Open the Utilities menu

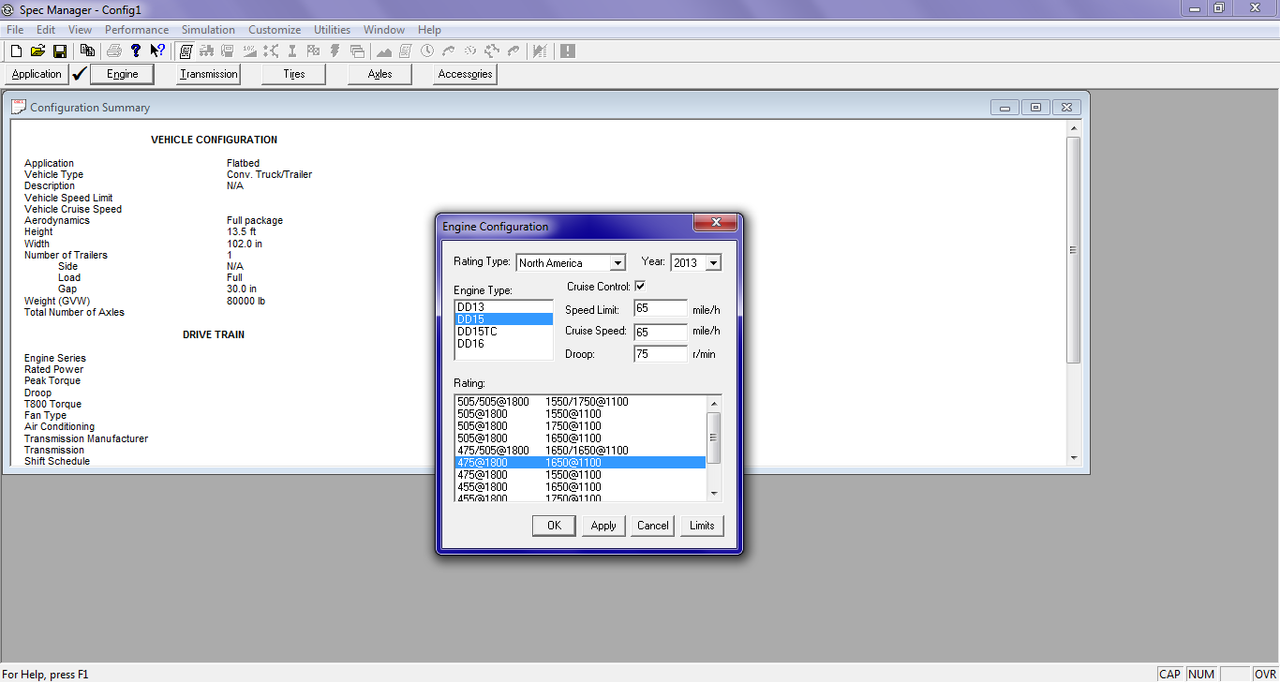pyautogui.click(x=332, y=30)
